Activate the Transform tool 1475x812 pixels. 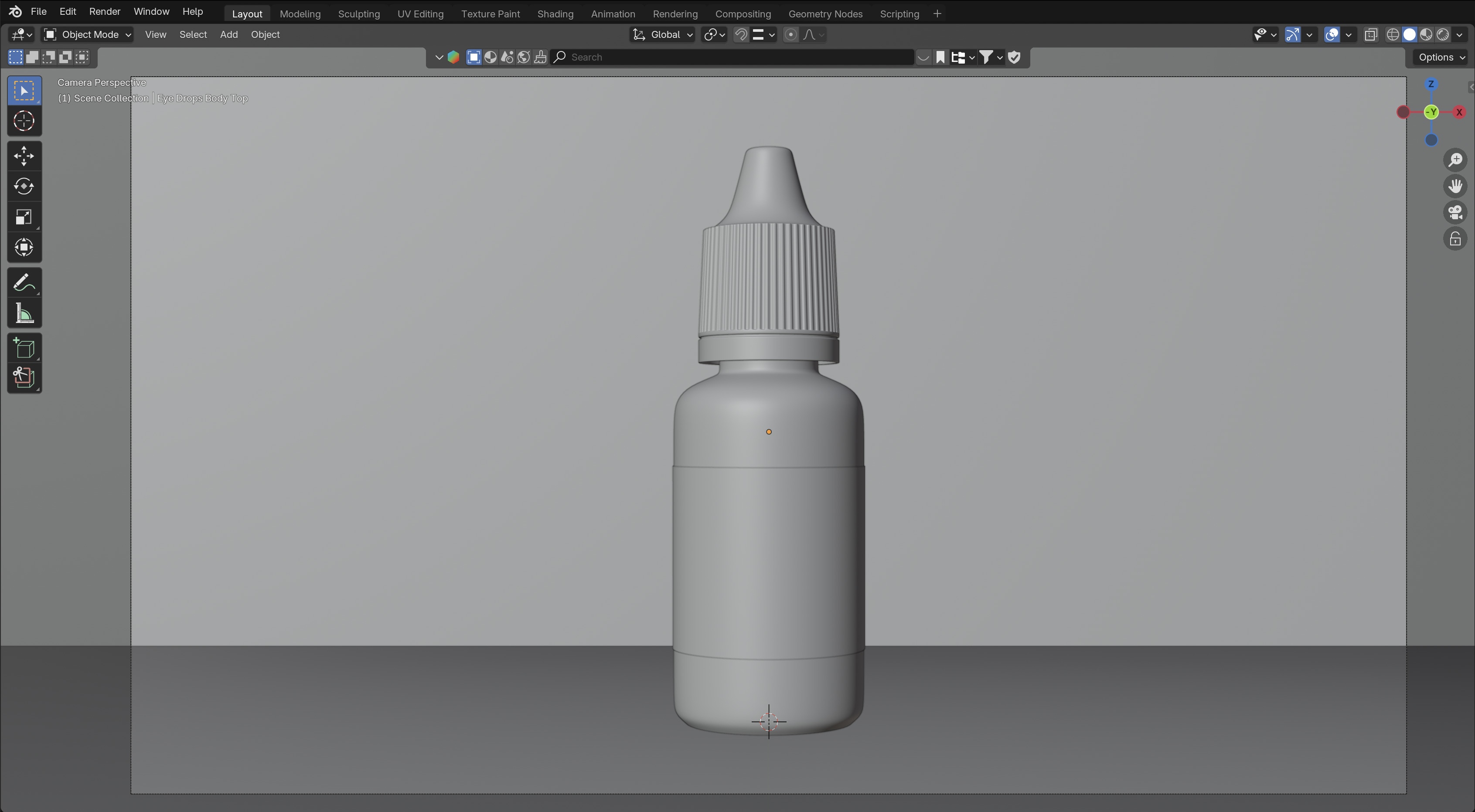(x=24, y=247)
